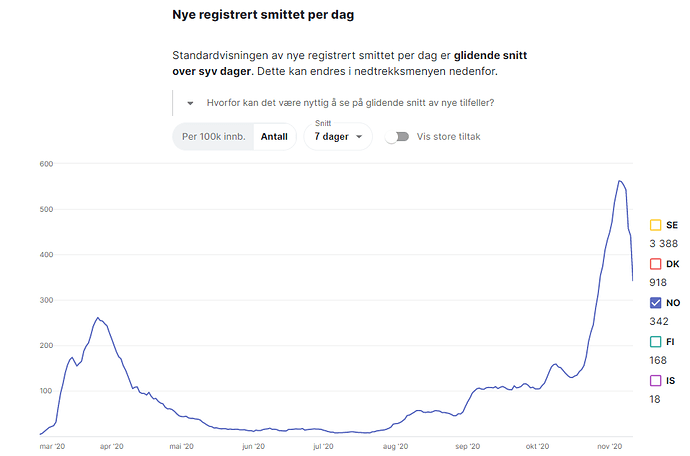Click the April peak on the chart line
Viewport: 690px width, 456px height.
pyautogui.click(x=98, y=318)
